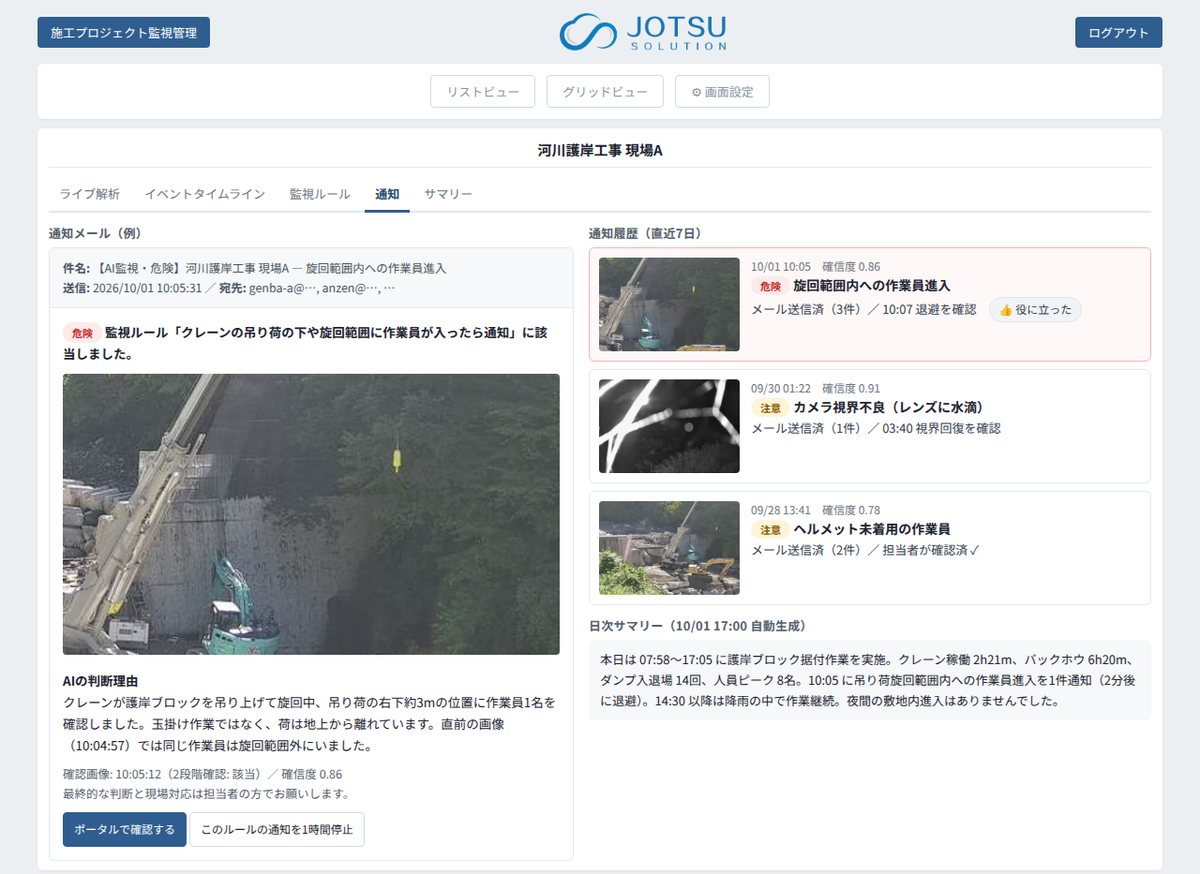Open the 施工プロジェクト監視管理 button
Viewport: 1200px width, 874px height.
click(124, 32)
